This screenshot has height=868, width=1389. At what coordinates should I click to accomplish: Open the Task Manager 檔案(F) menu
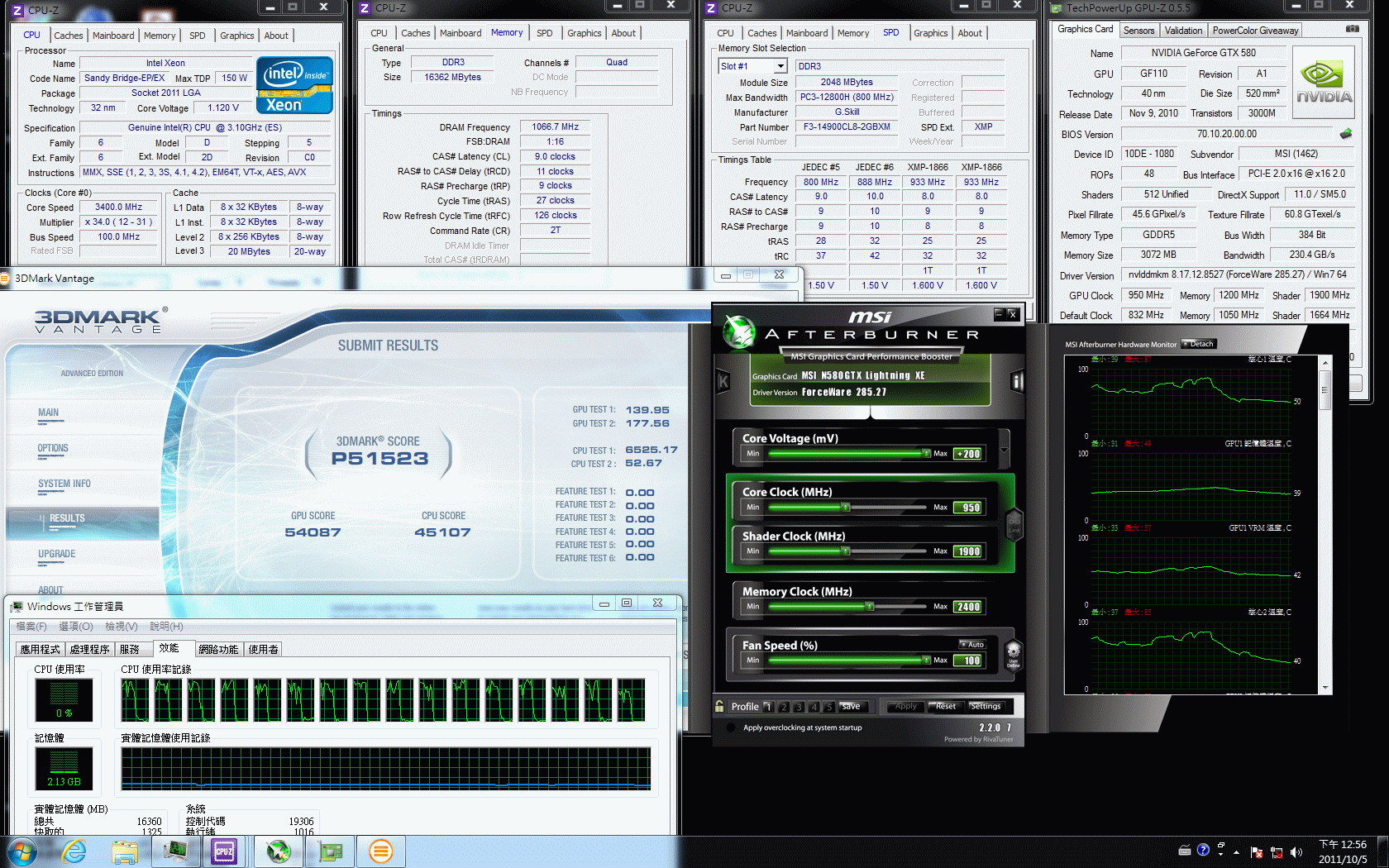tap(31, 626)
